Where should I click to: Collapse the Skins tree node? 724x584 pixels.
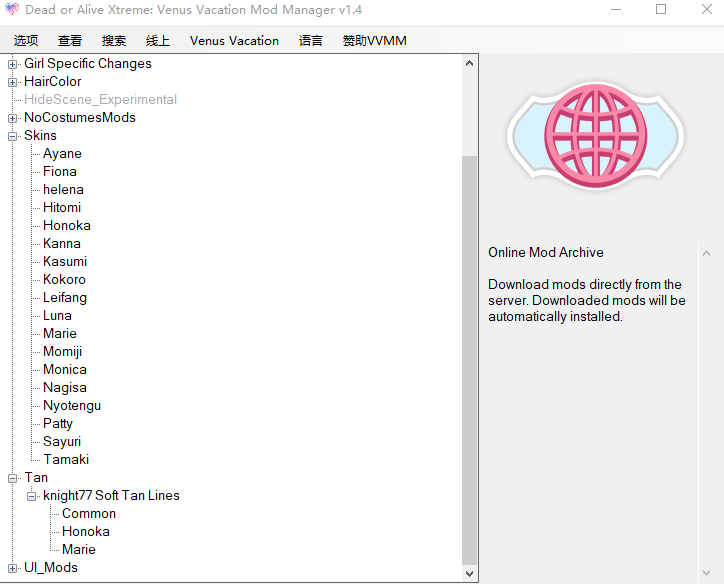(x=13, y=136)
